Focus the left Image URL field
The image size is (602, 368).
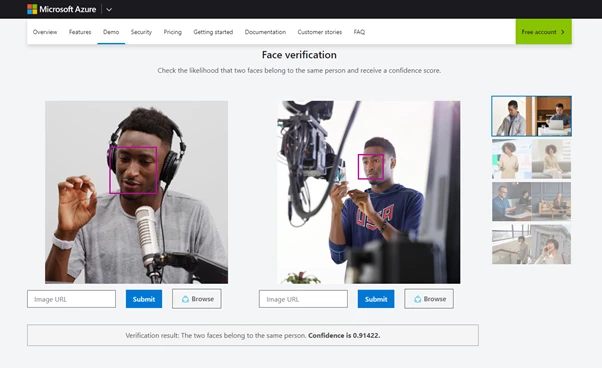pyautogui.click(x=71, y=299)
